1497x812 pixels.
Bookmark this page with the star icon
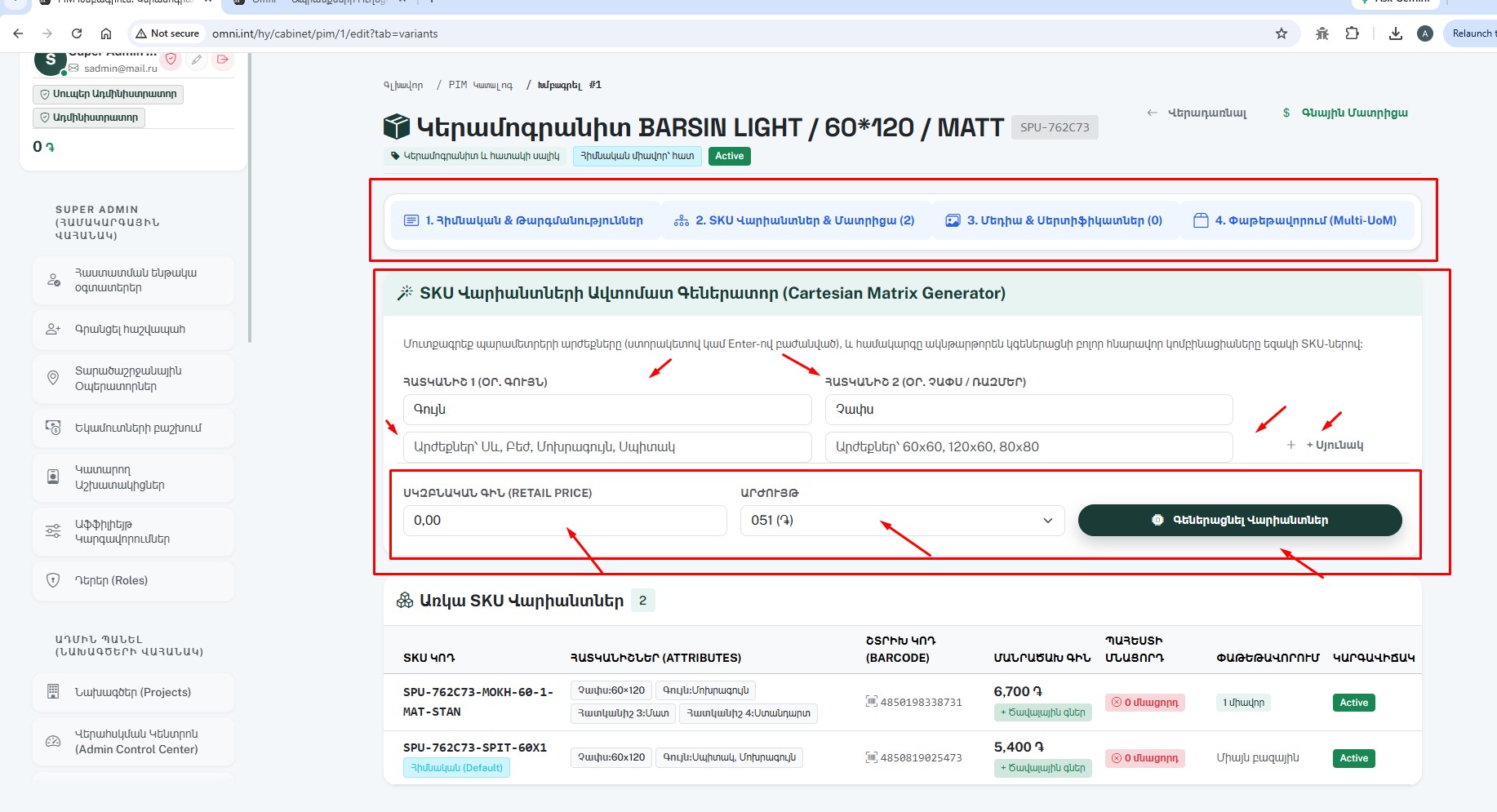1282,33
